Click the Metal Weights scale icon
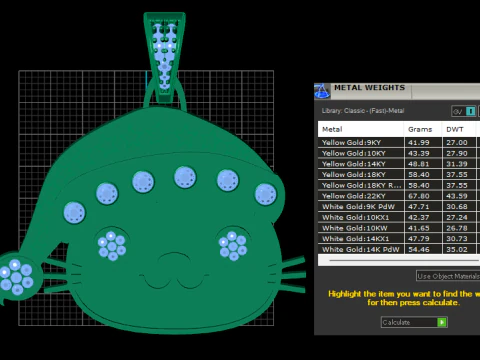This screenshot has width=480, height=360. (322, 91)
